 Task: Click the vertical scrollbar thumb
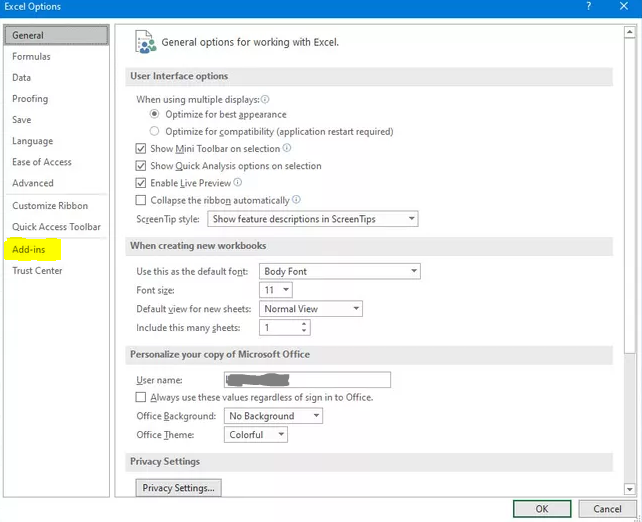pyautogui.click(x=629, y=196)
